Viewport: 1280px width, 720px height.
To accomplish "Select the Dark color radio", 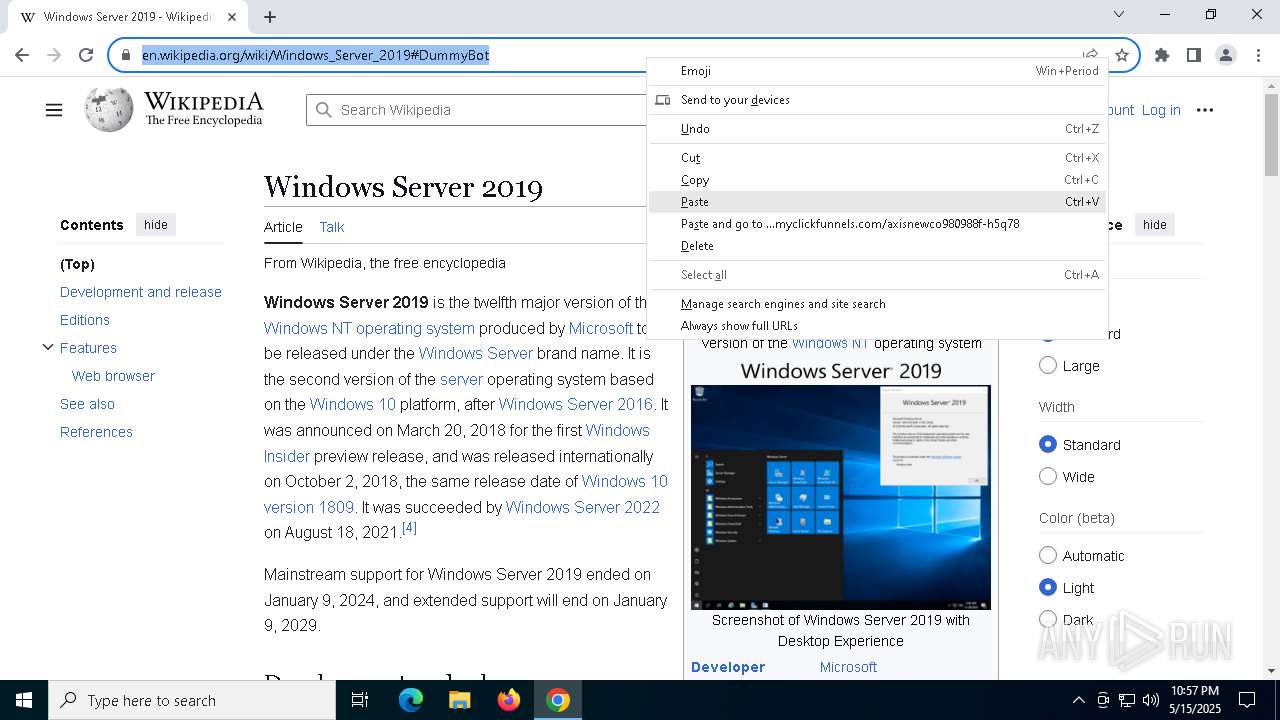I will [x=1048, y=620].
